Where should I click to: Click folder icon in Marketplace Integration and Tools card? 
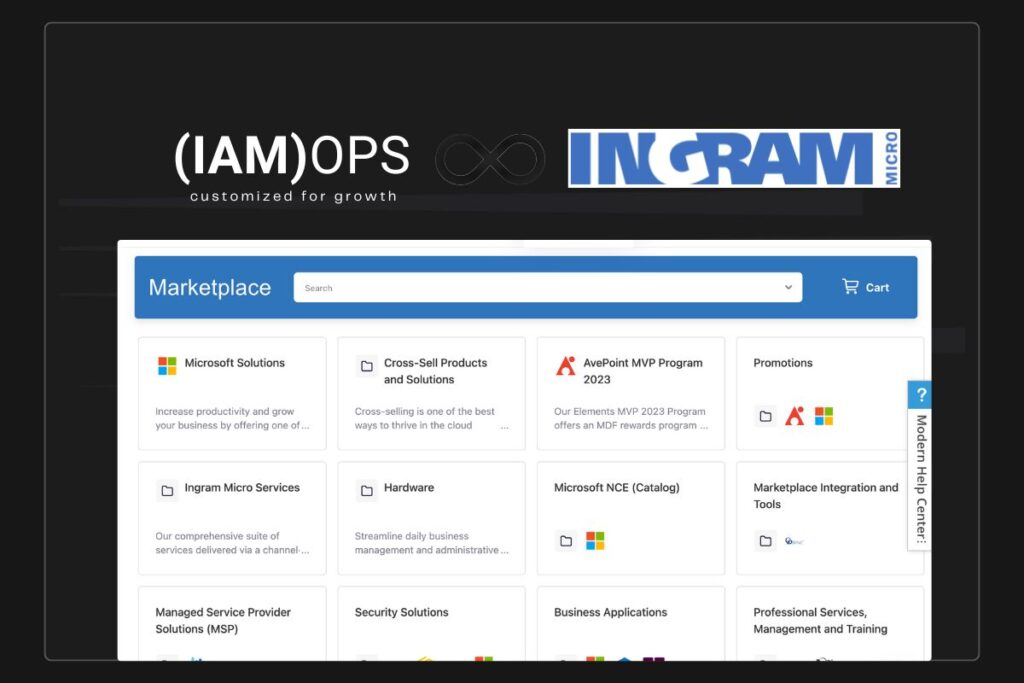765,541
